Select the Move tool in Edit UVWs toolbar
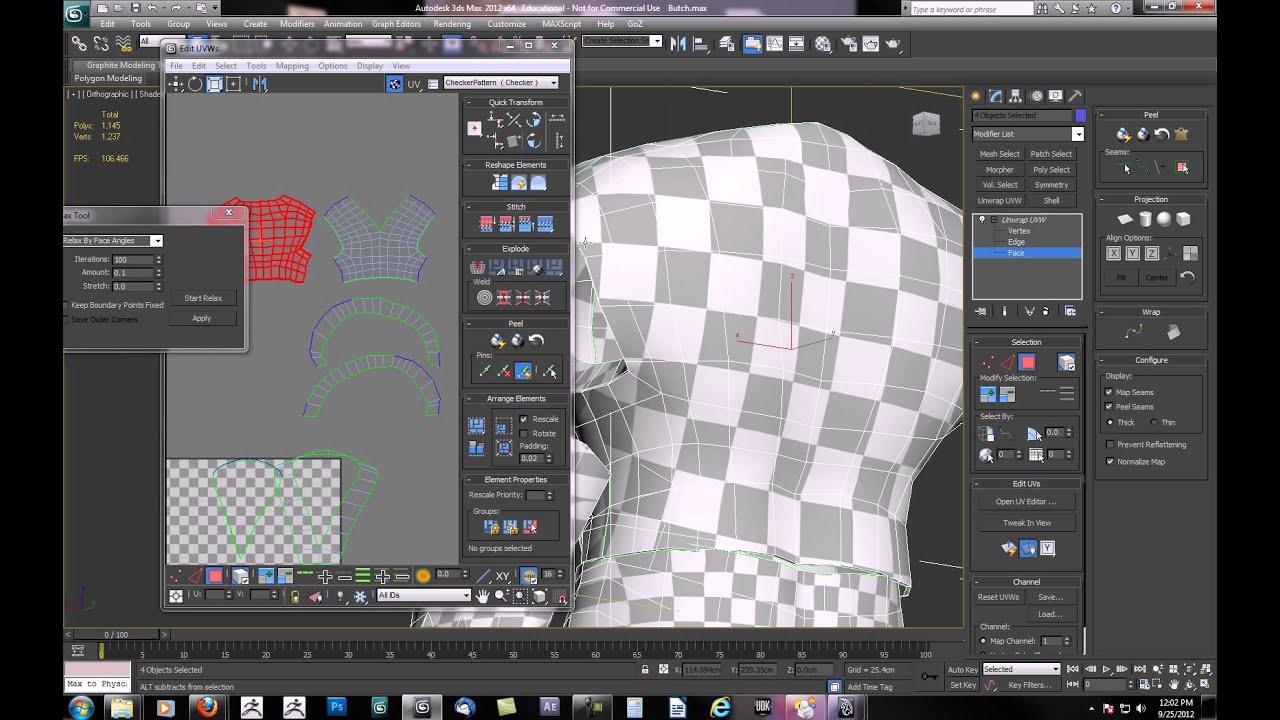 point(176,84)
